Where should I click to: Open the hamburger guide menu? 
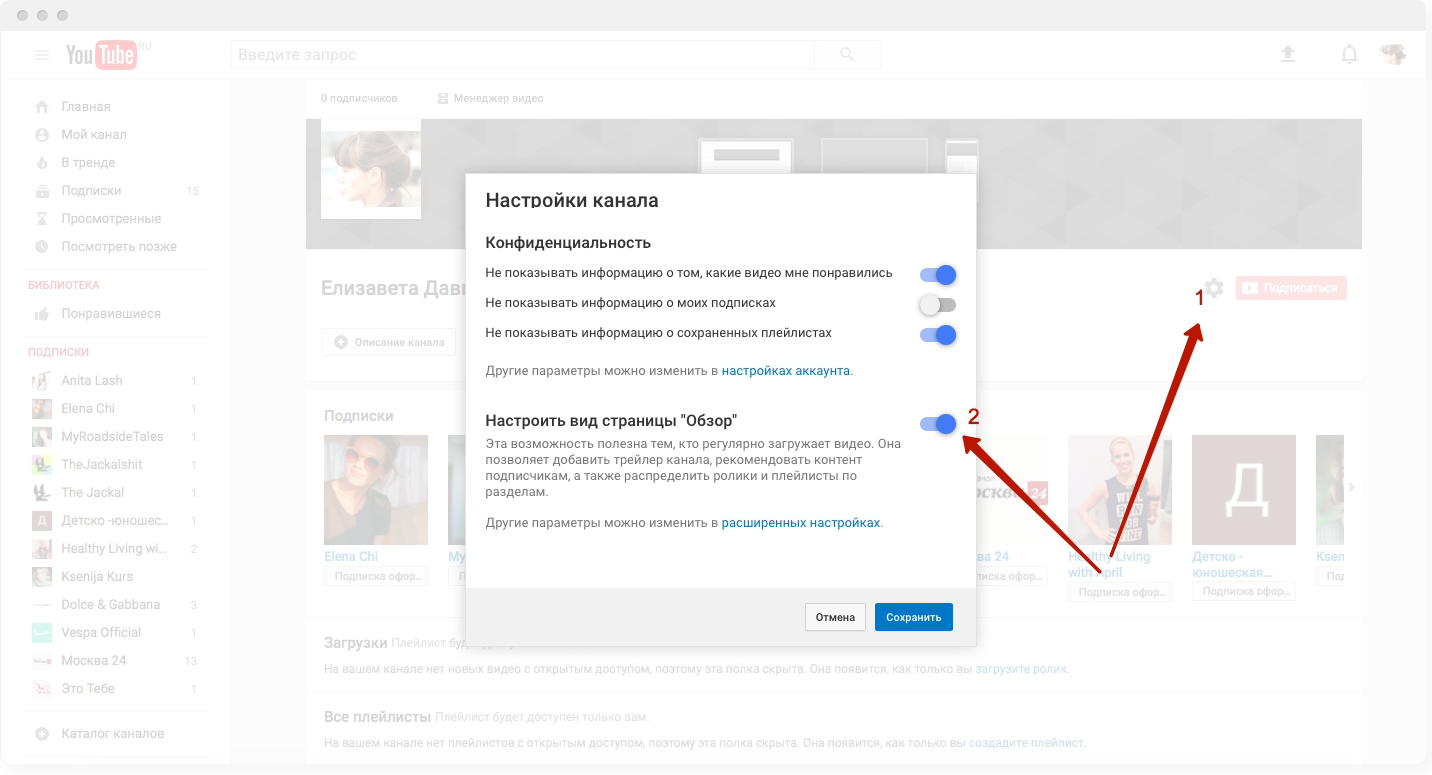tap(43, 55)
